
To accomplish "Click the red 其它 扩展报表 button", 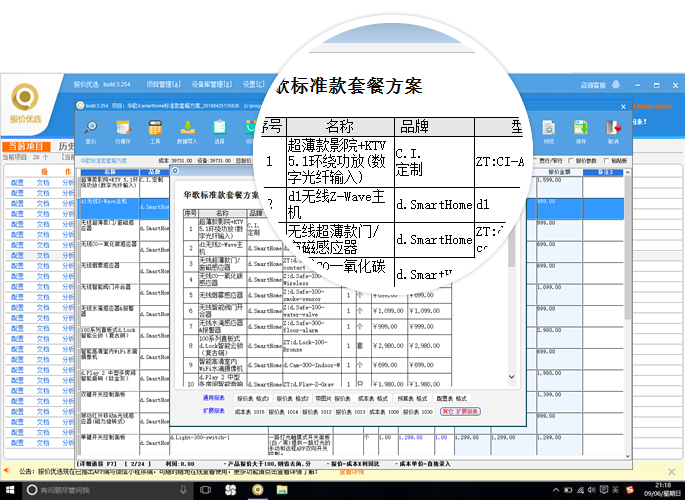I will (x=460, y=411).
